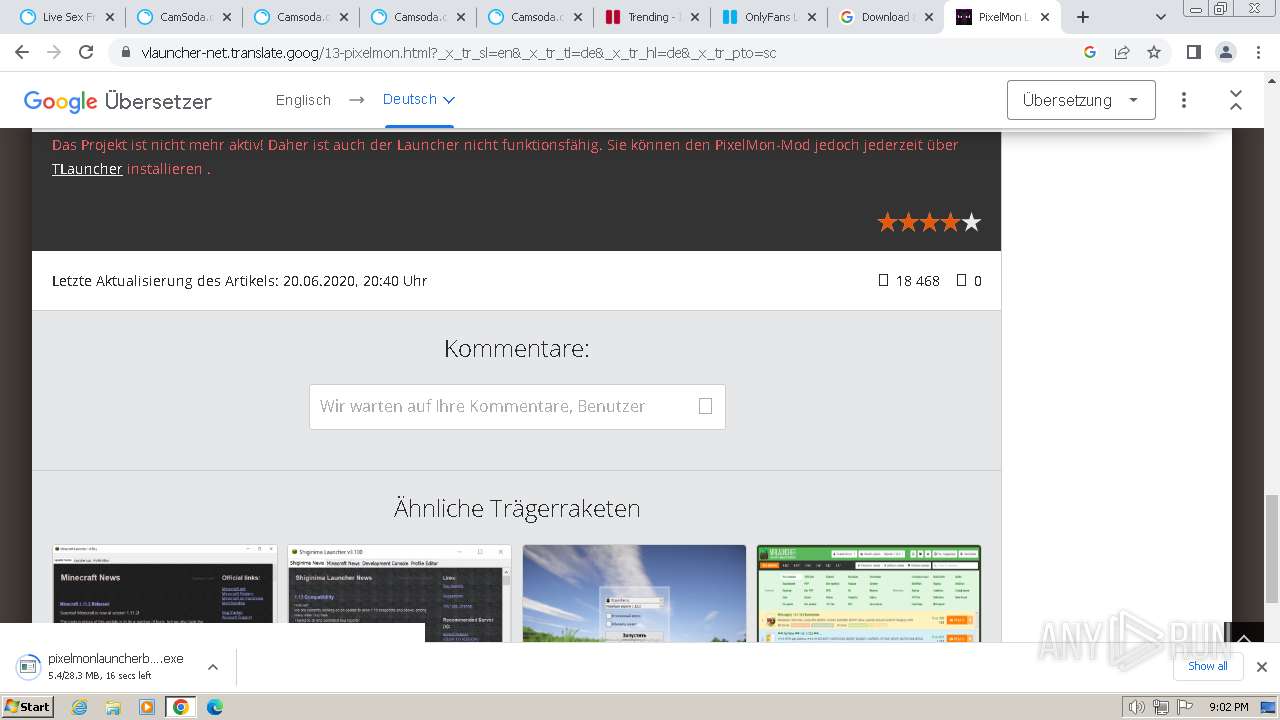Click pixelmonlauncher exe download item
Image resolution: width=1280 pixels, height=720 pixels.
click(x=115, y=667)
